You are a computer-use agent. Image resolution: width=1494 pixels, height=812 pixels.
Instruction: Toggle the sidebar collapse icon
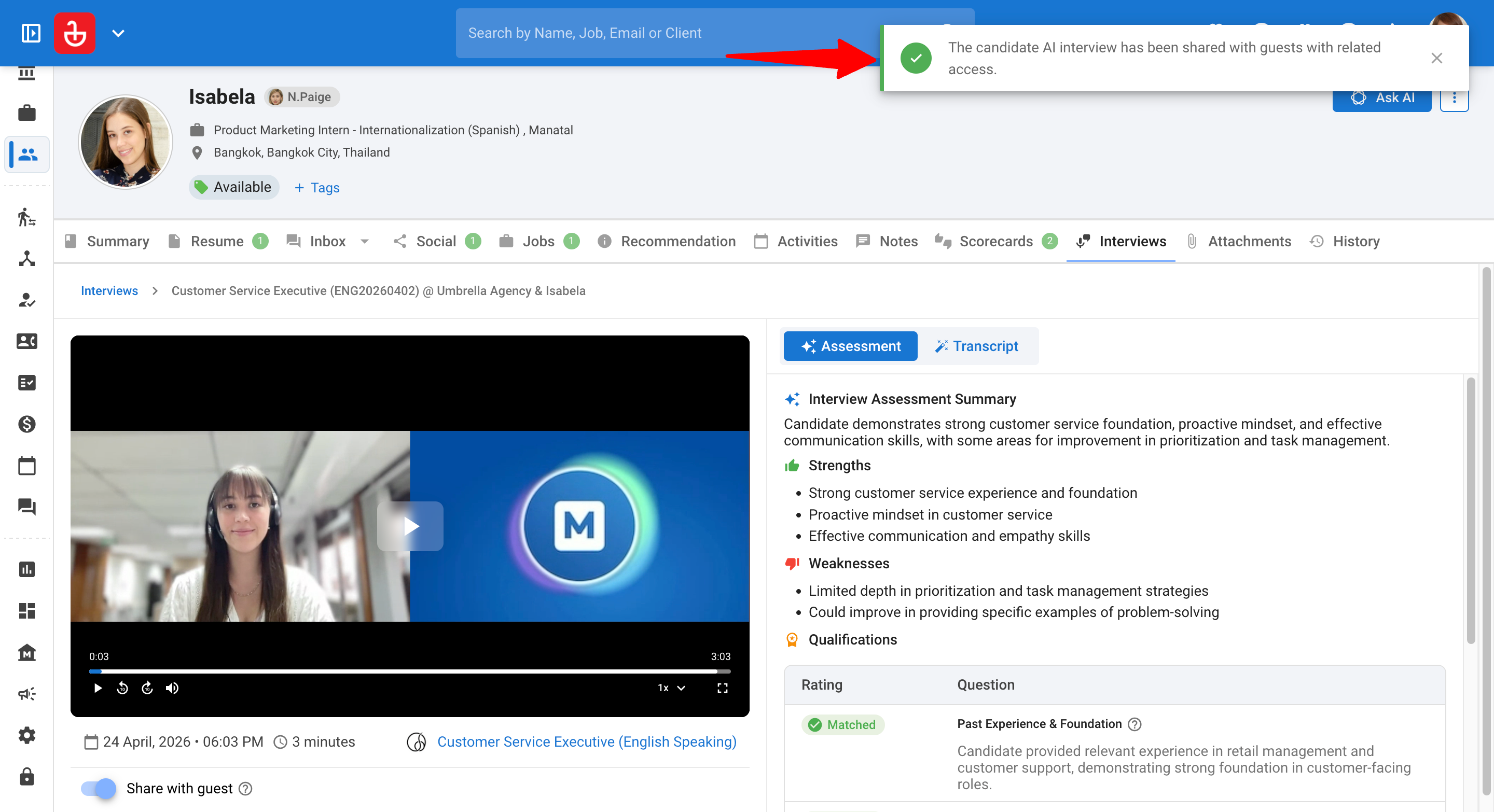point(31,33)
